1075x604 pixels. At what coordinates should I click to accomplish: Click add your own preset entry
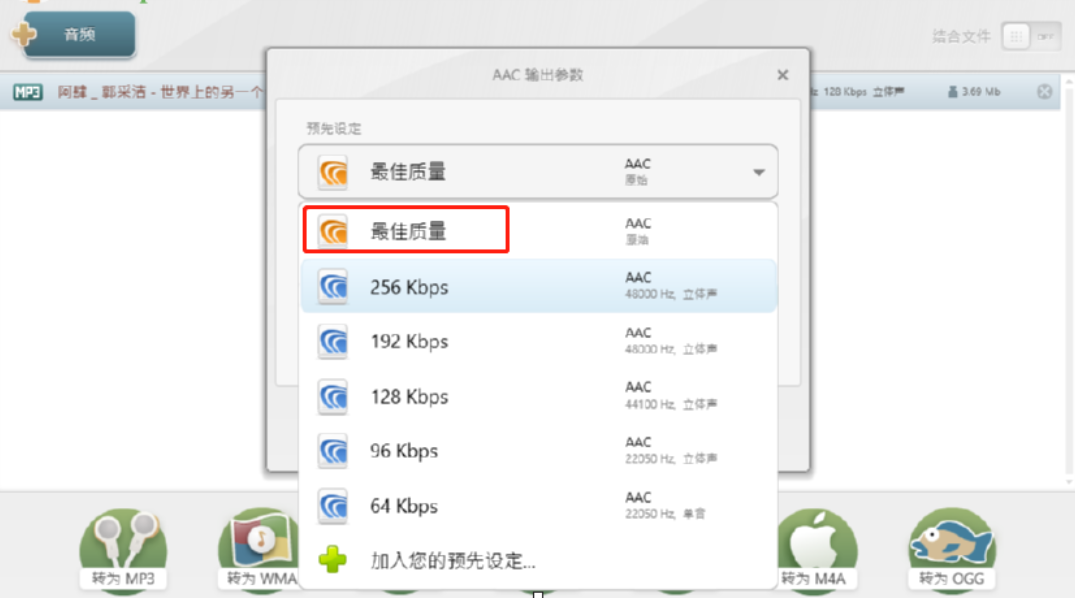[x=539, y=560]
